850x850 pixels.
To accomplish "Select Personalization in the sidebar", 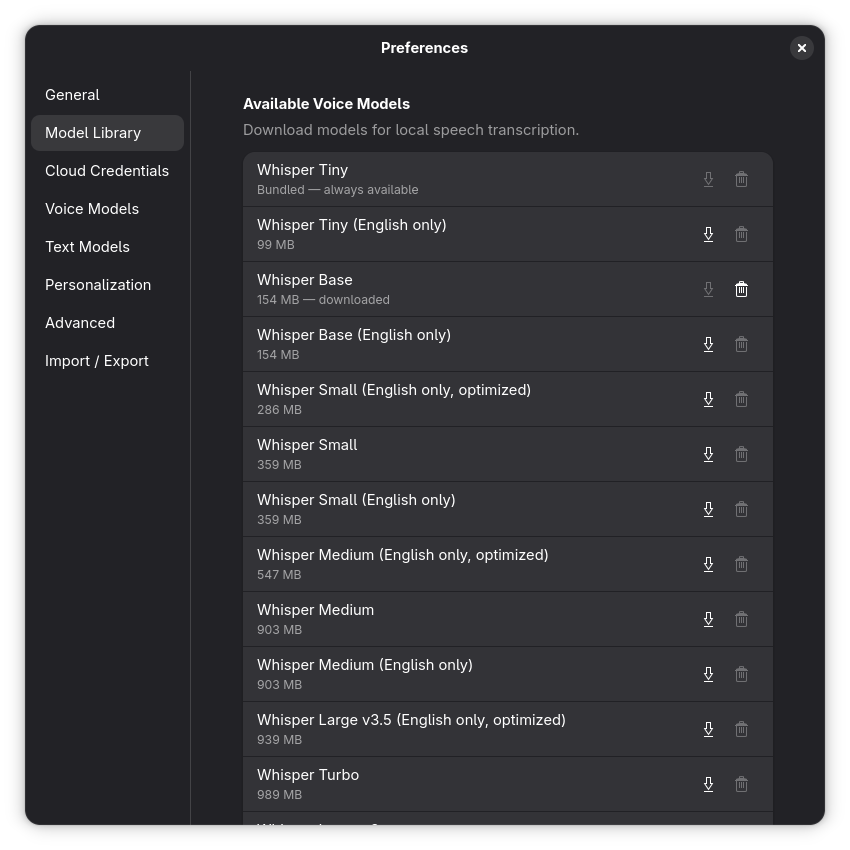I will point(98,285).
